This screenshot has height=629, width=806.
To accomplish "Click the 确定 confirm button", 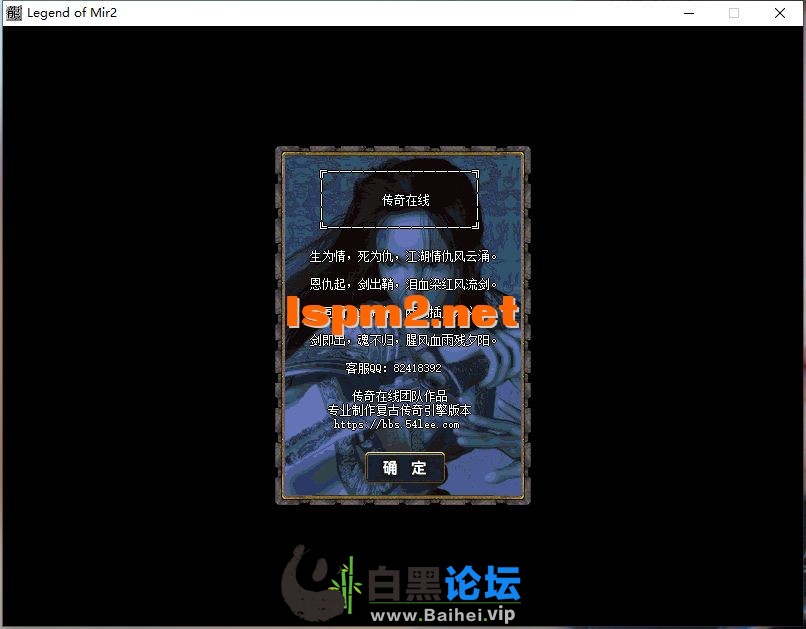I will tap(405, 468).
